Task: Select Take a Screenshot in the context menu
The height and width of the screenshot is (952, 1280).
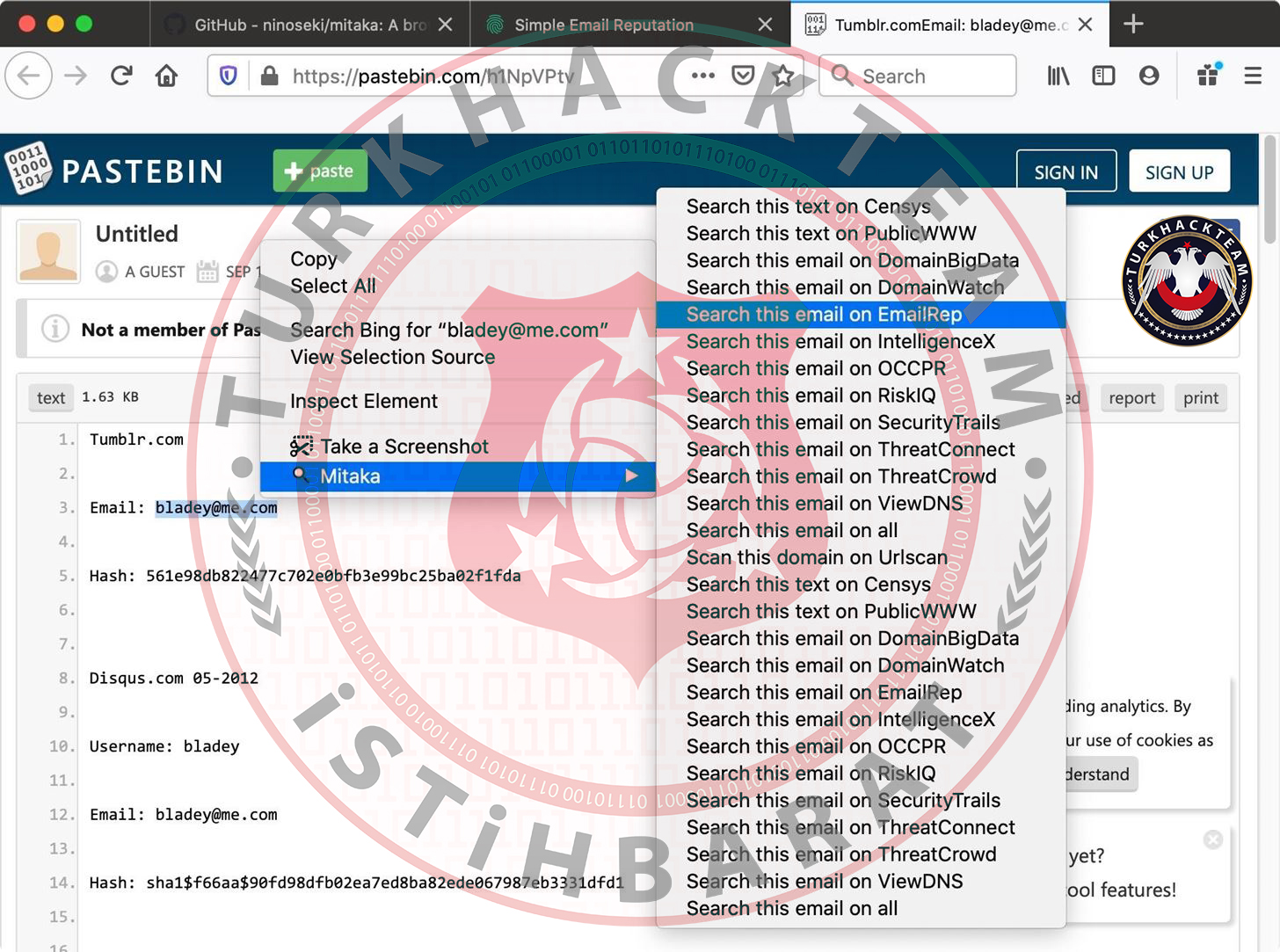Action: [x=457, y=447]
